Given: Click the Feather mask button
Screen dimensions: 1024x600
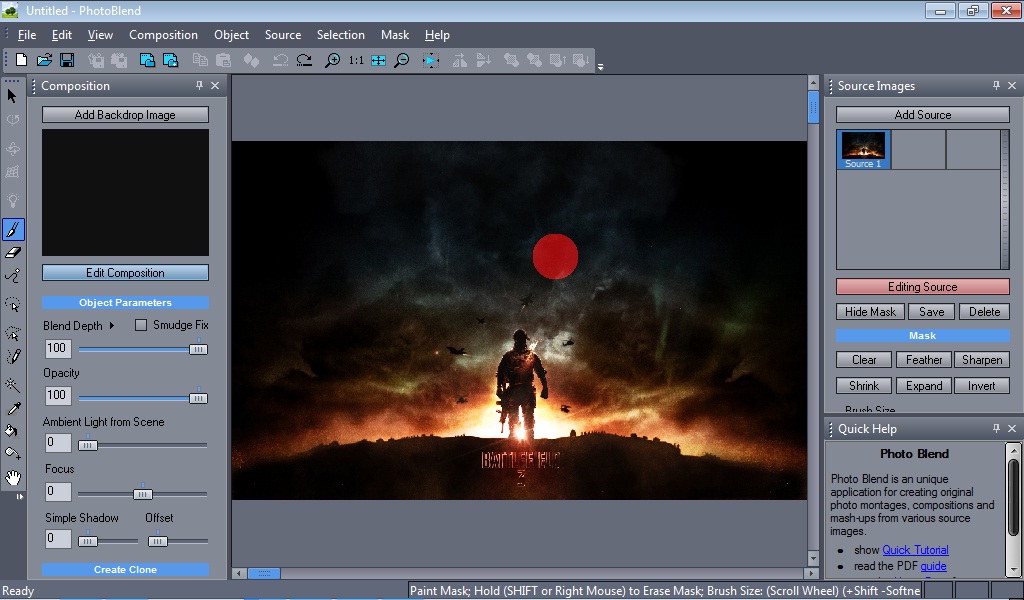Looking at the screenshot, I should pos(923,360).
